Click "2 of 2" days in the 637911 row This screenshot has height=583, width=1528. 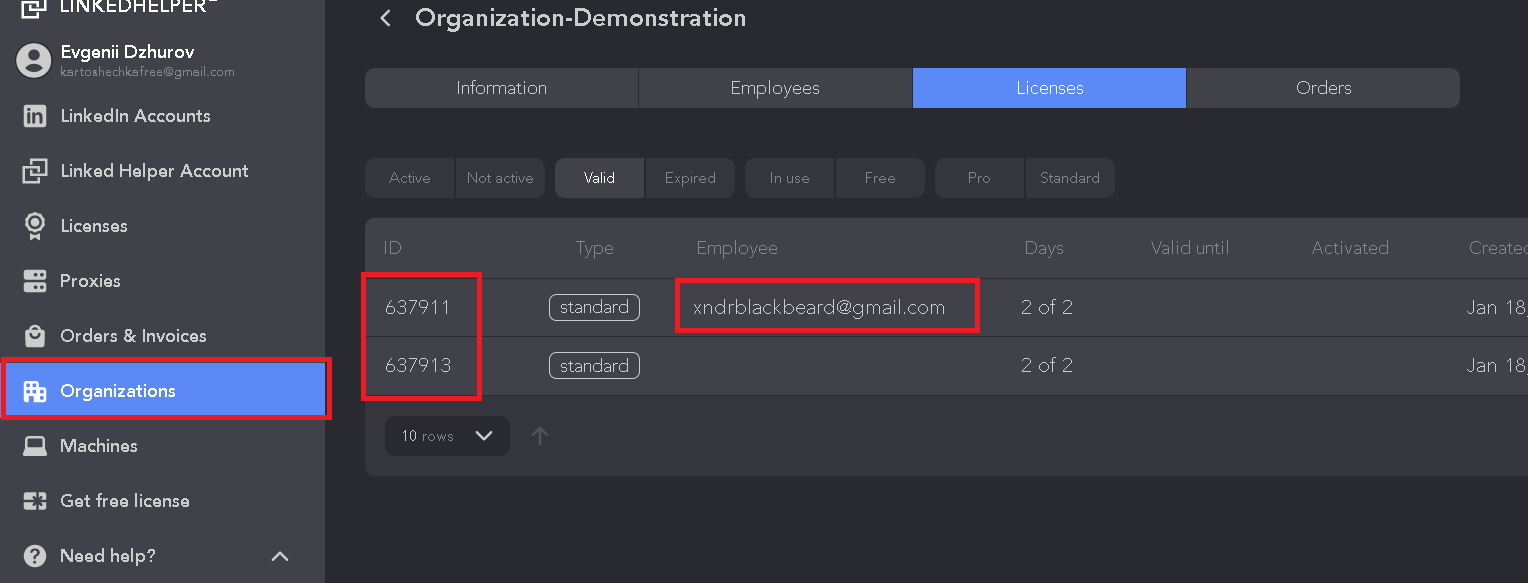[1047, 307]
